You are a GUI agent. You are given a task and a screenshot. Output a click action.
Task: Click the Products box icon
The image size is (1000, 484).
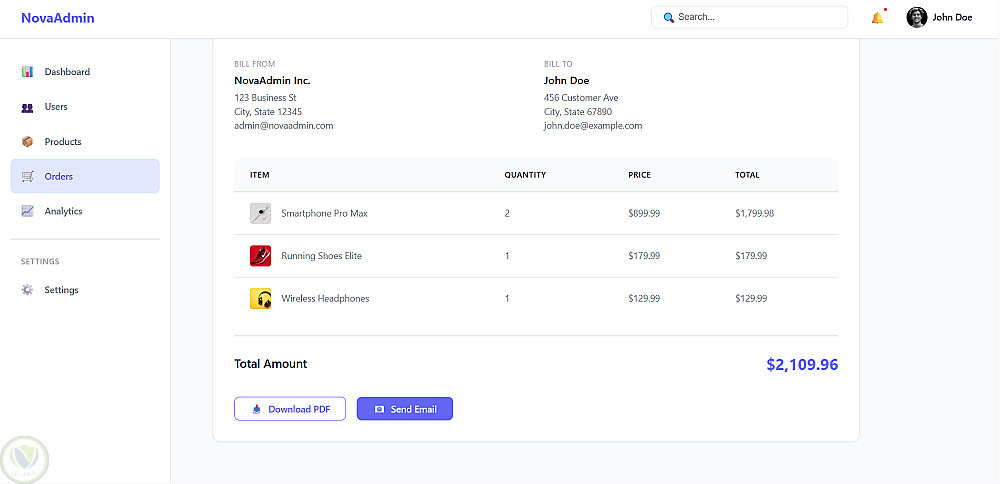[27, 142]
